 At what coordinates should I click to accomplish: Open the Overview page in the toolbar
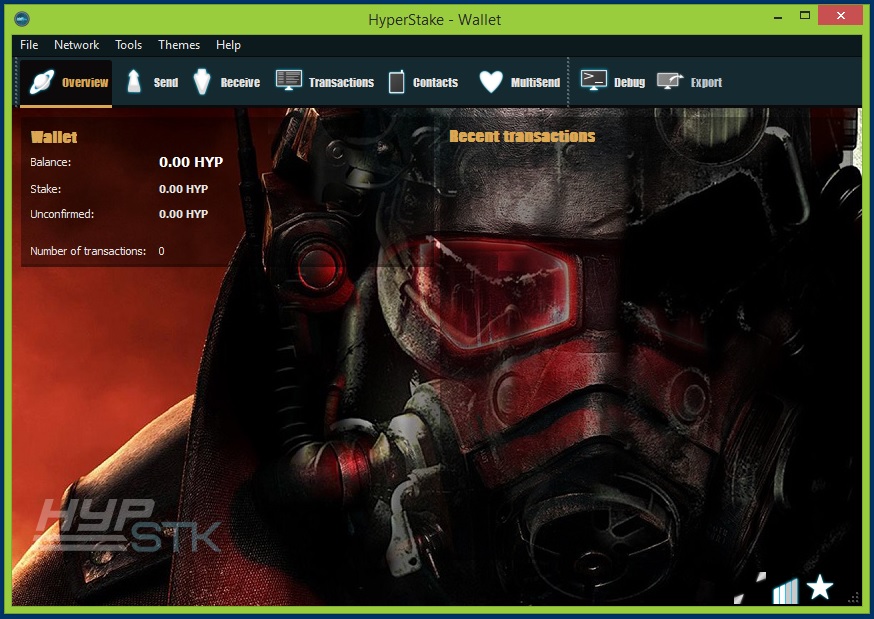(x=66, y=82)
